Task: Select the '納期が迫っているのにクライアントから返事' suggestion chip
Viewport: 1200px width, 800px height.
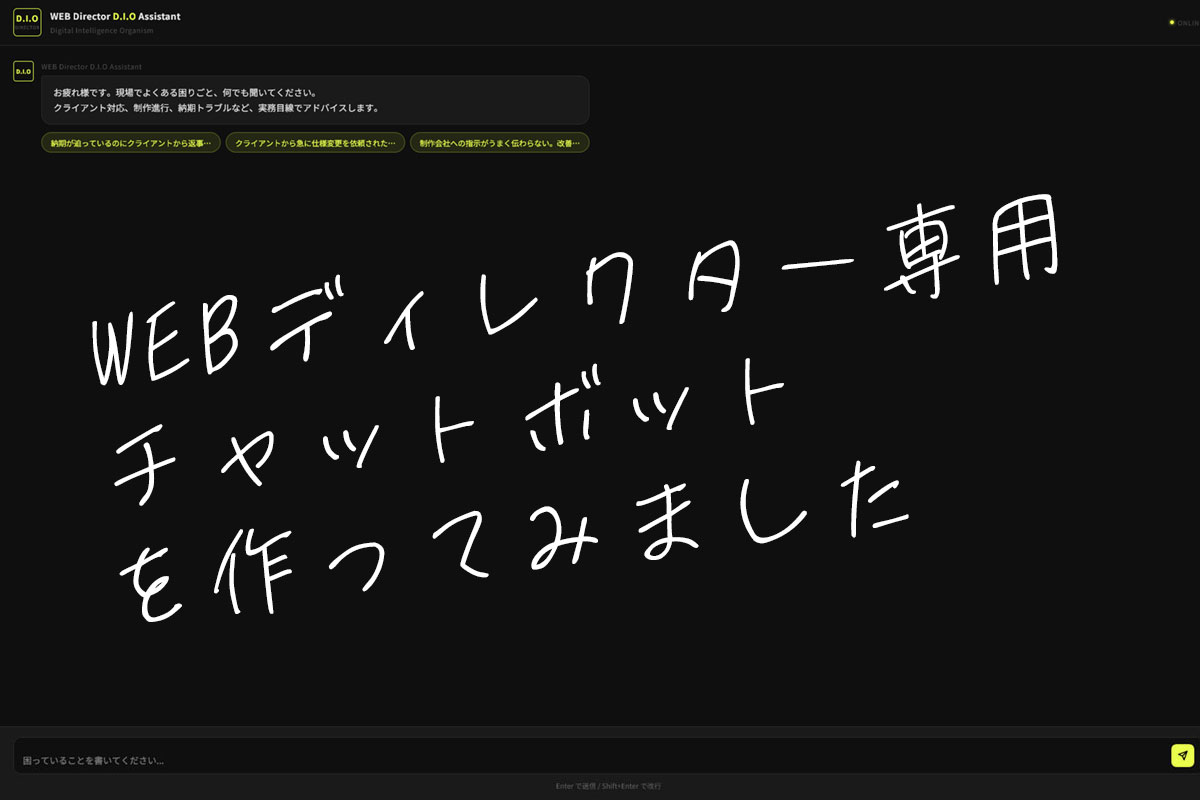Action: coord(131,143)
